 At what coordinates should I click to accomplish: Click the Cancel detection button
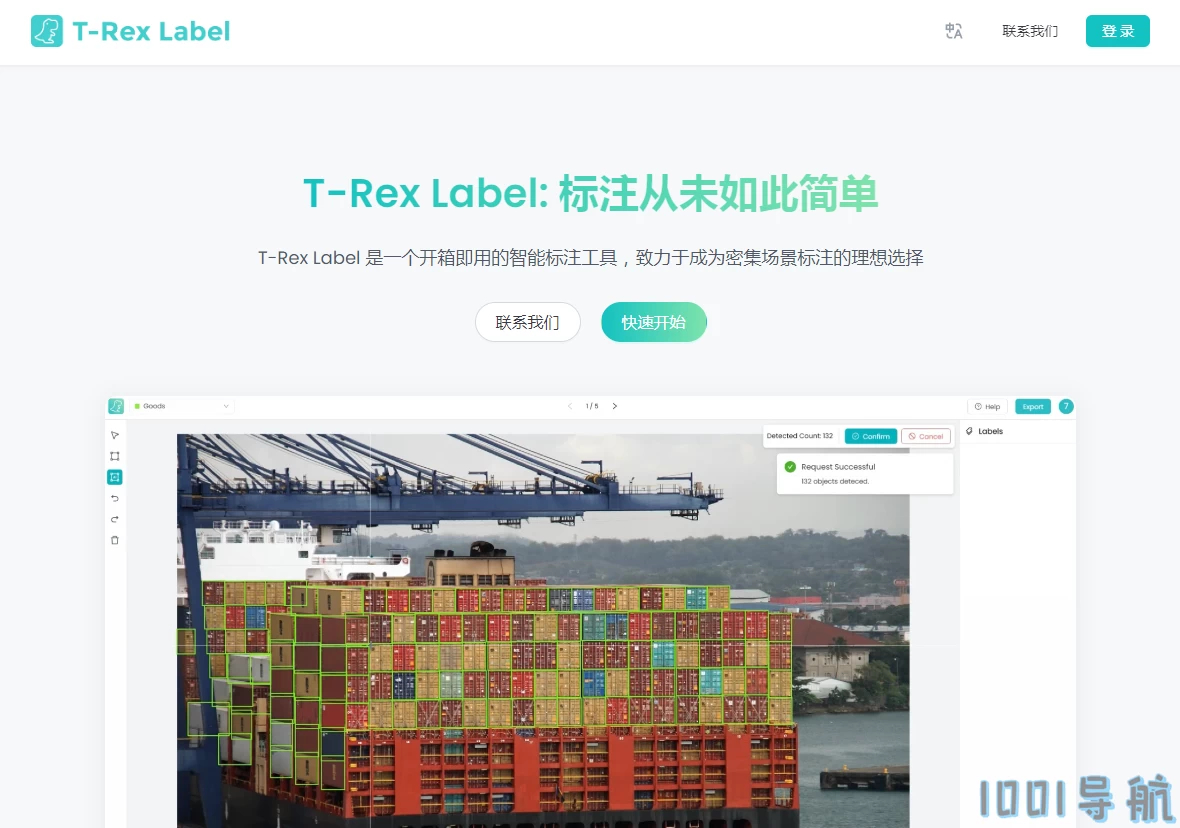[926, 437]
